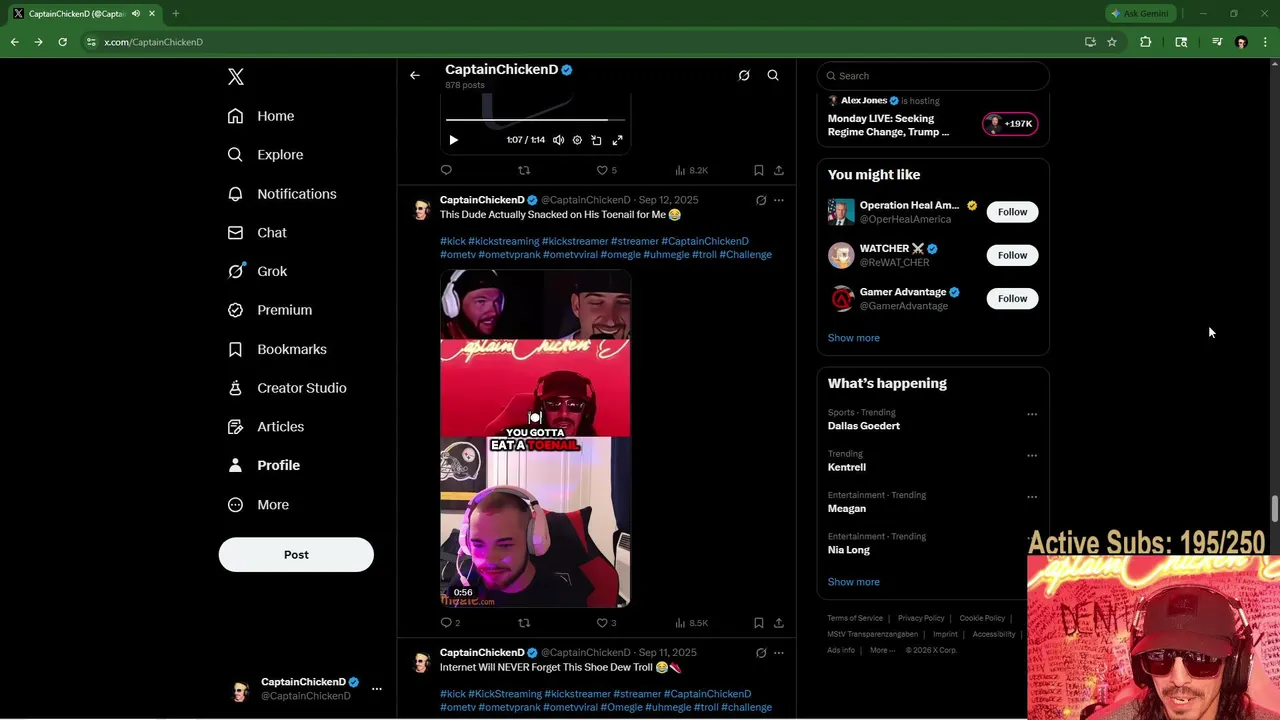This screenshot has width=1280, height=720.
Task: Bookmark the top video post
Action: coord(759,170)
